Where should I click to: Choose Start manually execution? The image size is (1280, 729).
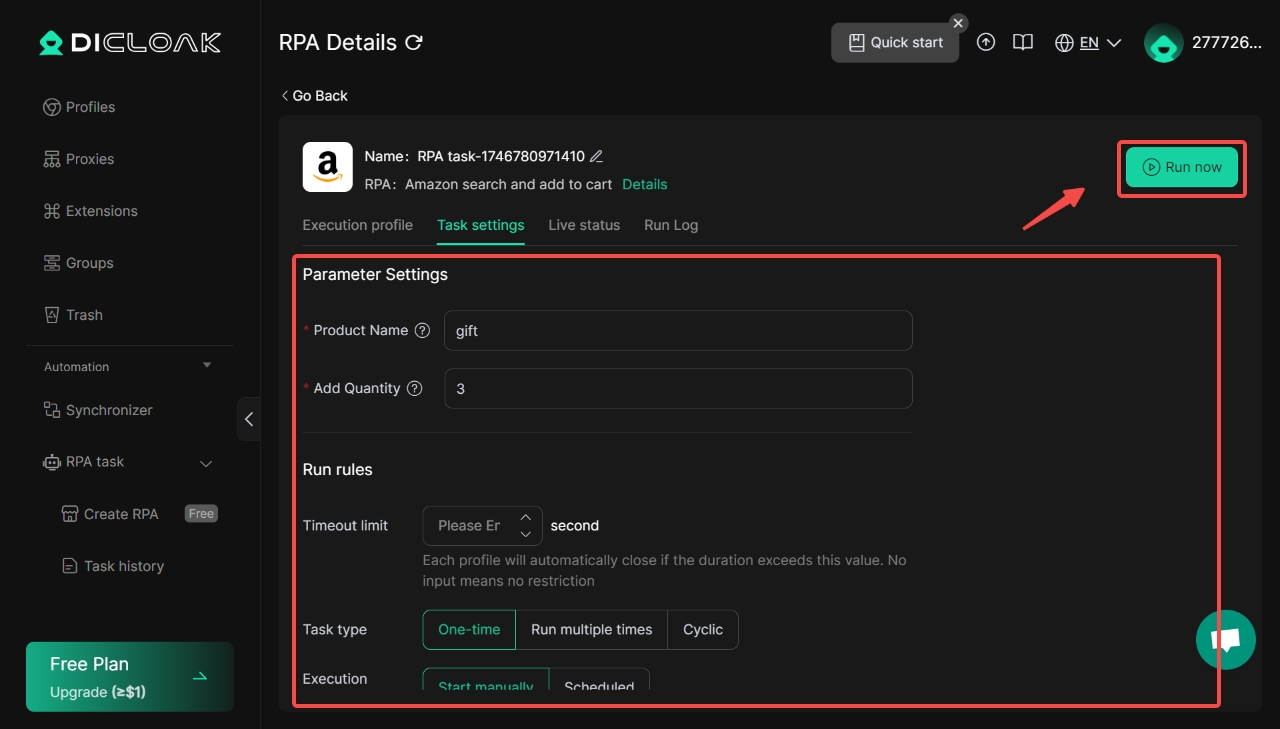[x=486, y=679]
